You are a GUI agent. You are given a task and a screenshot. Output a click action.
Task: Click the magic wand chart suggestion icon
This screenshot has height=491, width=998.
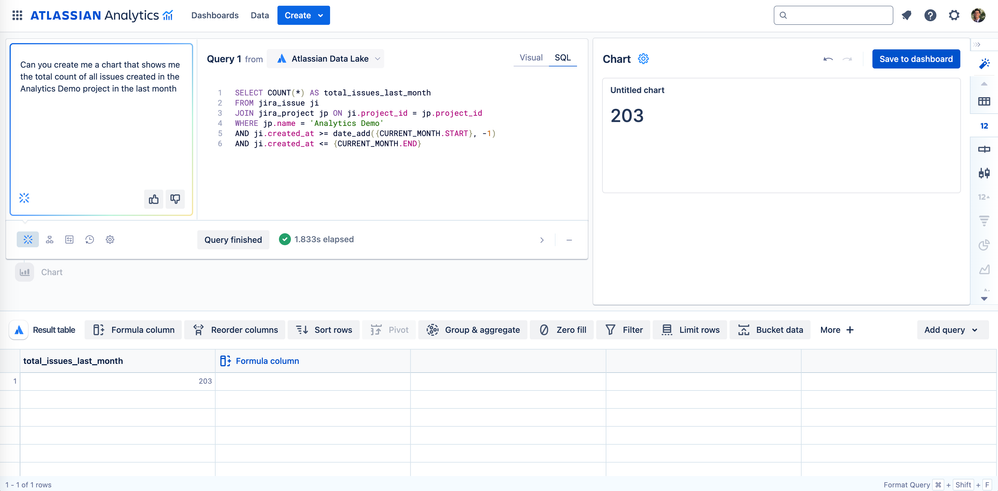point(984,63)
